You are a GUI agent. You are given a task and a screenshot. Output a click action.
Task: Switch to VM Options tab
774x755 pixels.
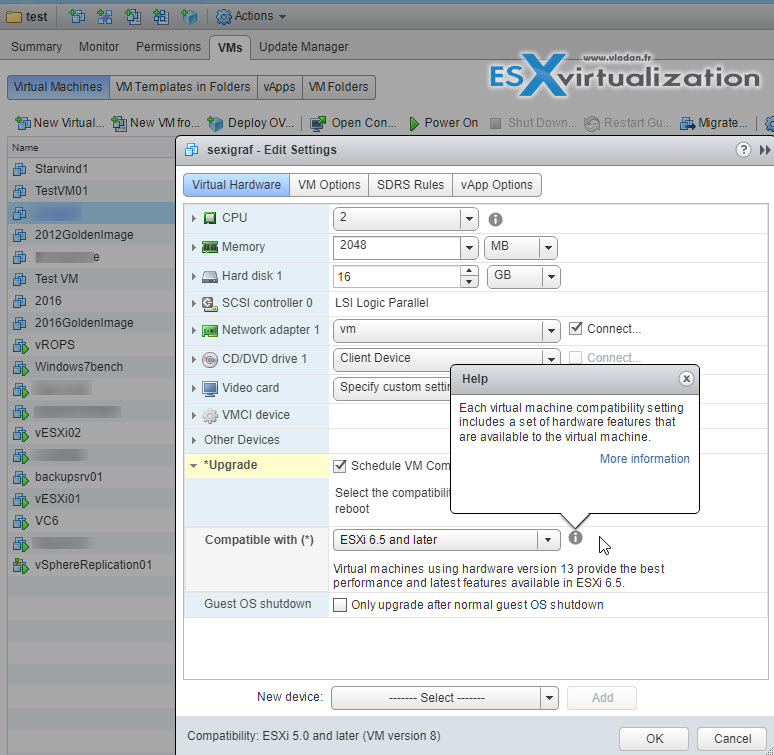(329, 185)
